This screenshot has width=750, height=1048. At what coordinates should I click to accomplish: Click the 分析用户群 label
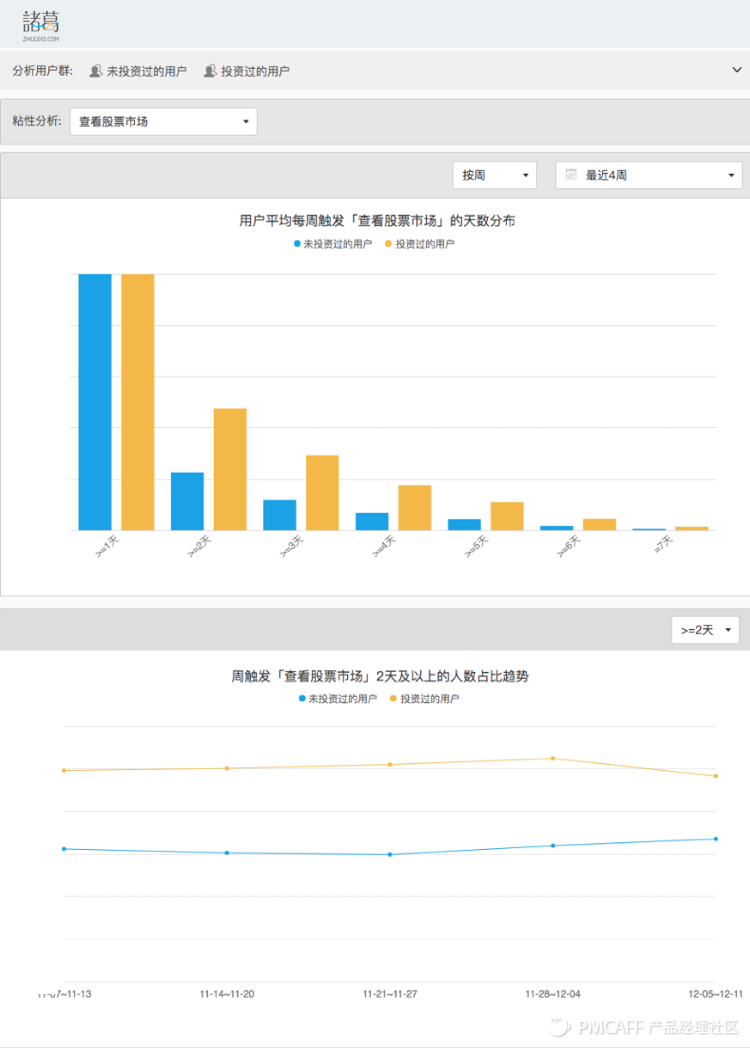(43, 70)
